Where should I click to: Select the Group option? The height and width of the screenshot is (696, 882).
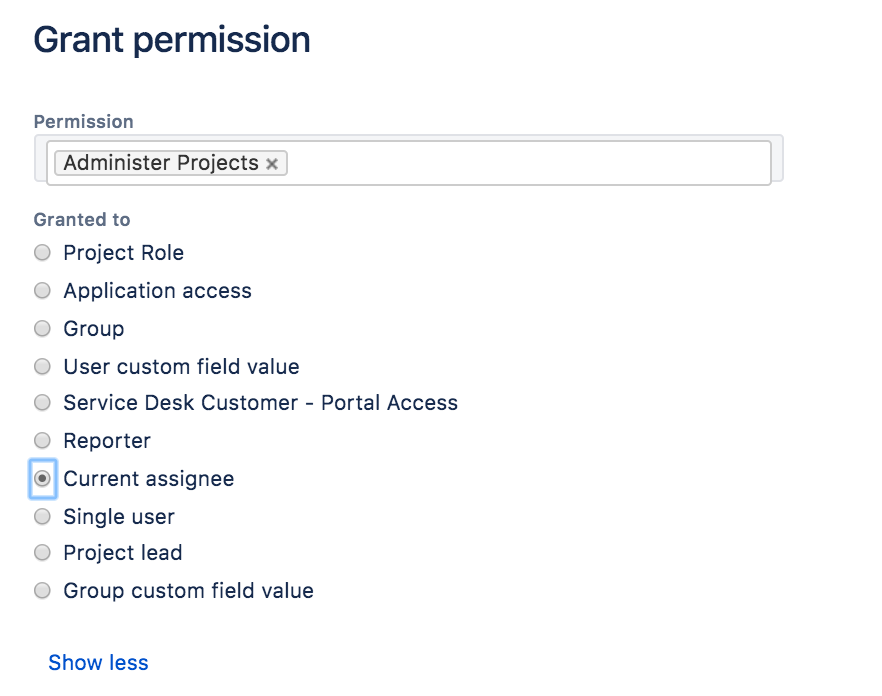[42, 328]
